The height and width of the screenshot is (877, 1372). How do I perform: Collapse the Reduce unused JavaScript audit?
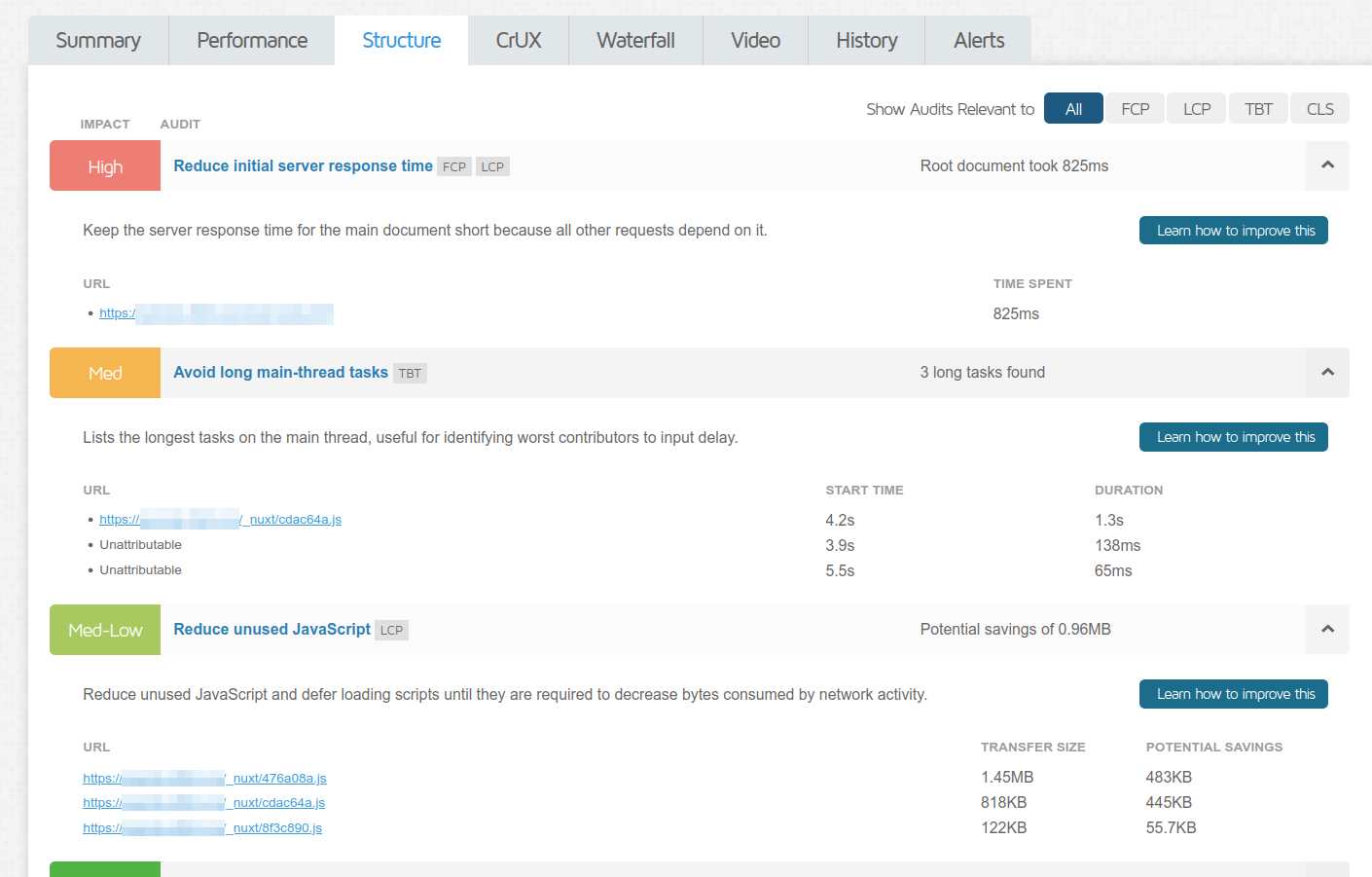[1327, 630]
